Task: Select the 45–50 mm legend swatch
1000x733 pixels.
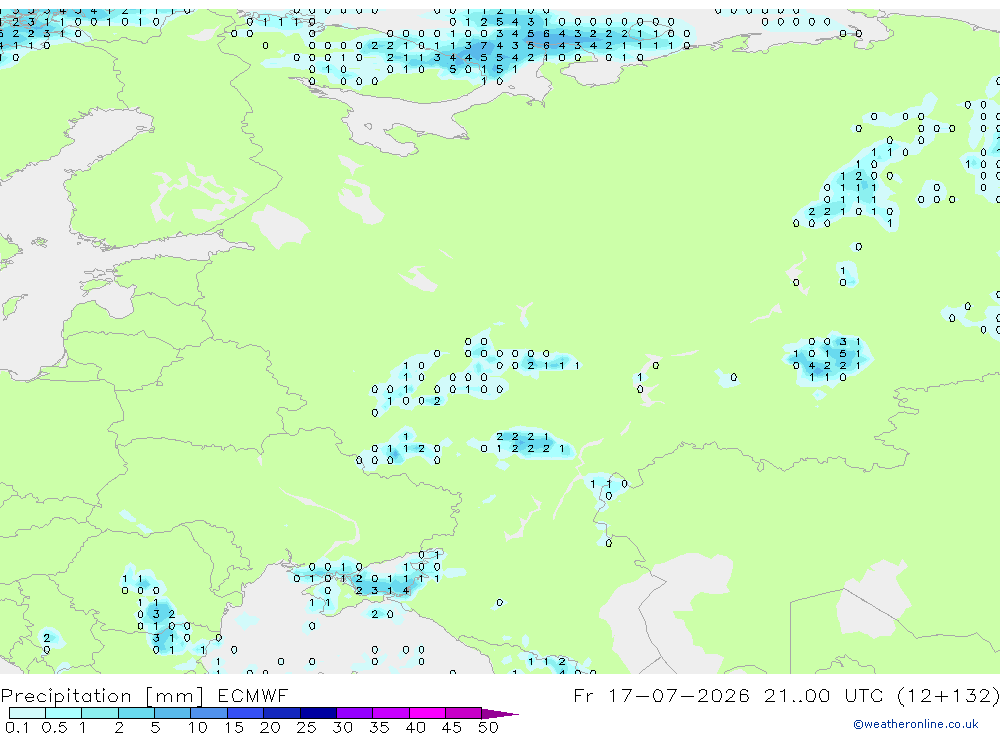Action: pyautogui.click(x=463, y=713)
